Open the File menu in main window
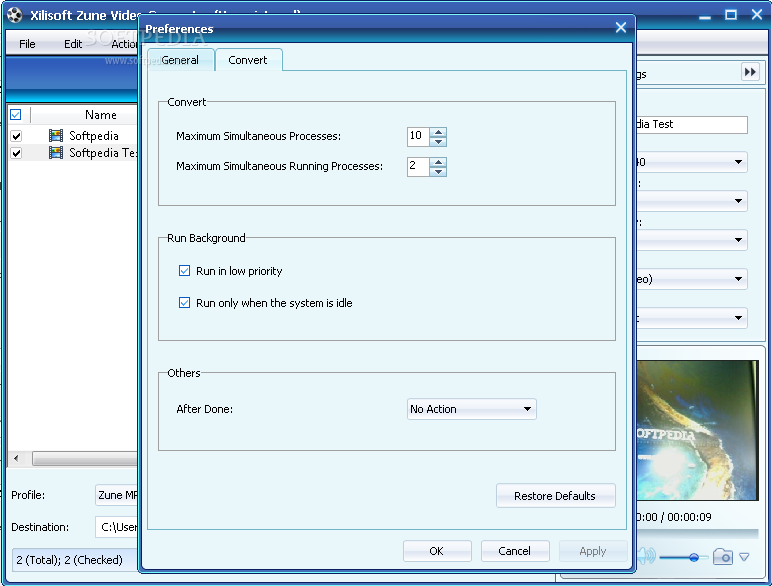This screenshot has height=586, width=772. click(x=27, y=44)
